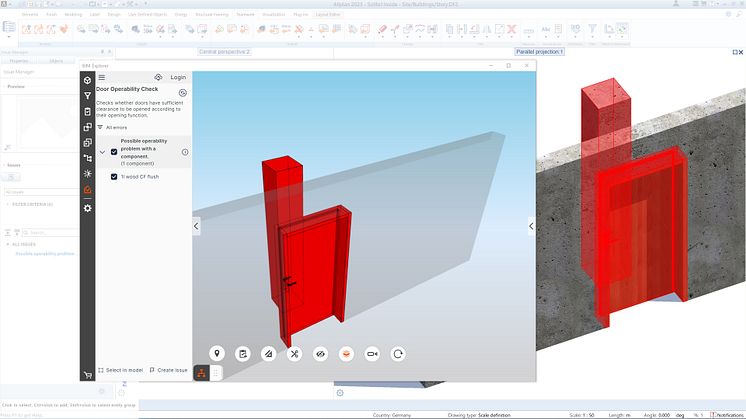
Task: Expand the right side panel arrow in viewer
Action: pos(531,226)
